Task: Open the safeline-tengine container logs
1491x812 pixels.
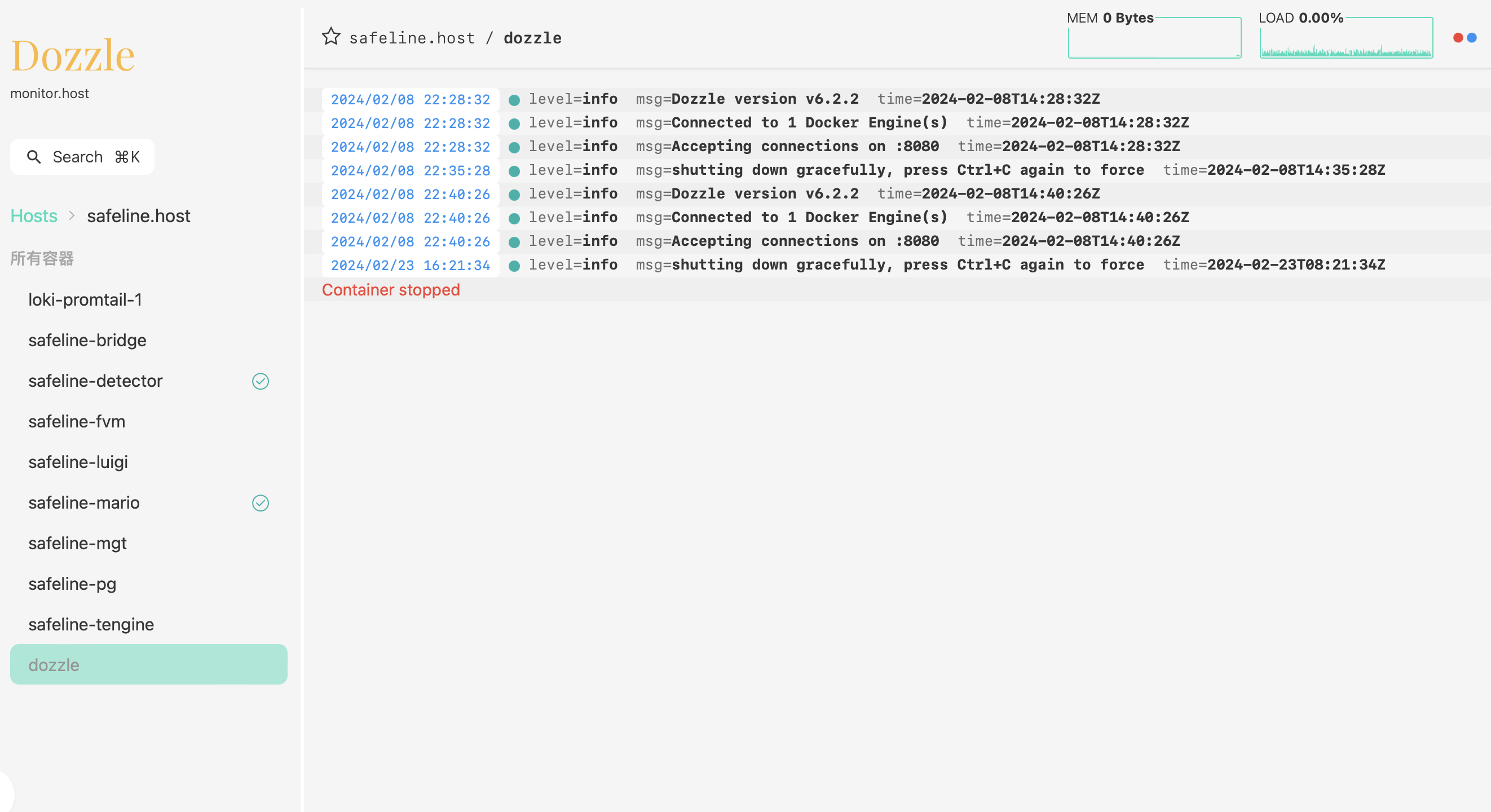Action: coord(91,624)
